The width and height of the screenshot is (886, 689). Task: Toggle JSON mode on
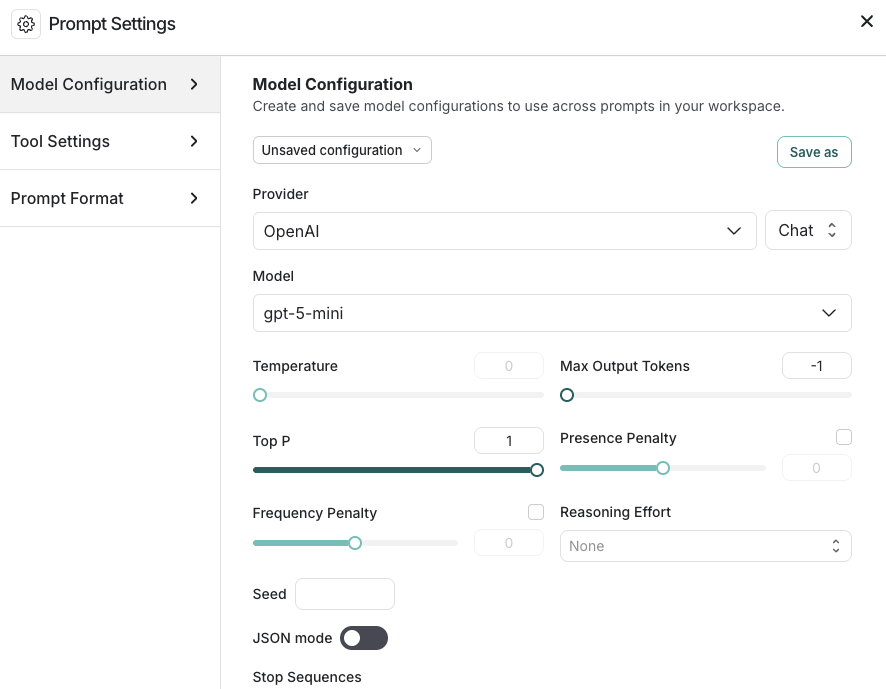[x=364, y=637]
